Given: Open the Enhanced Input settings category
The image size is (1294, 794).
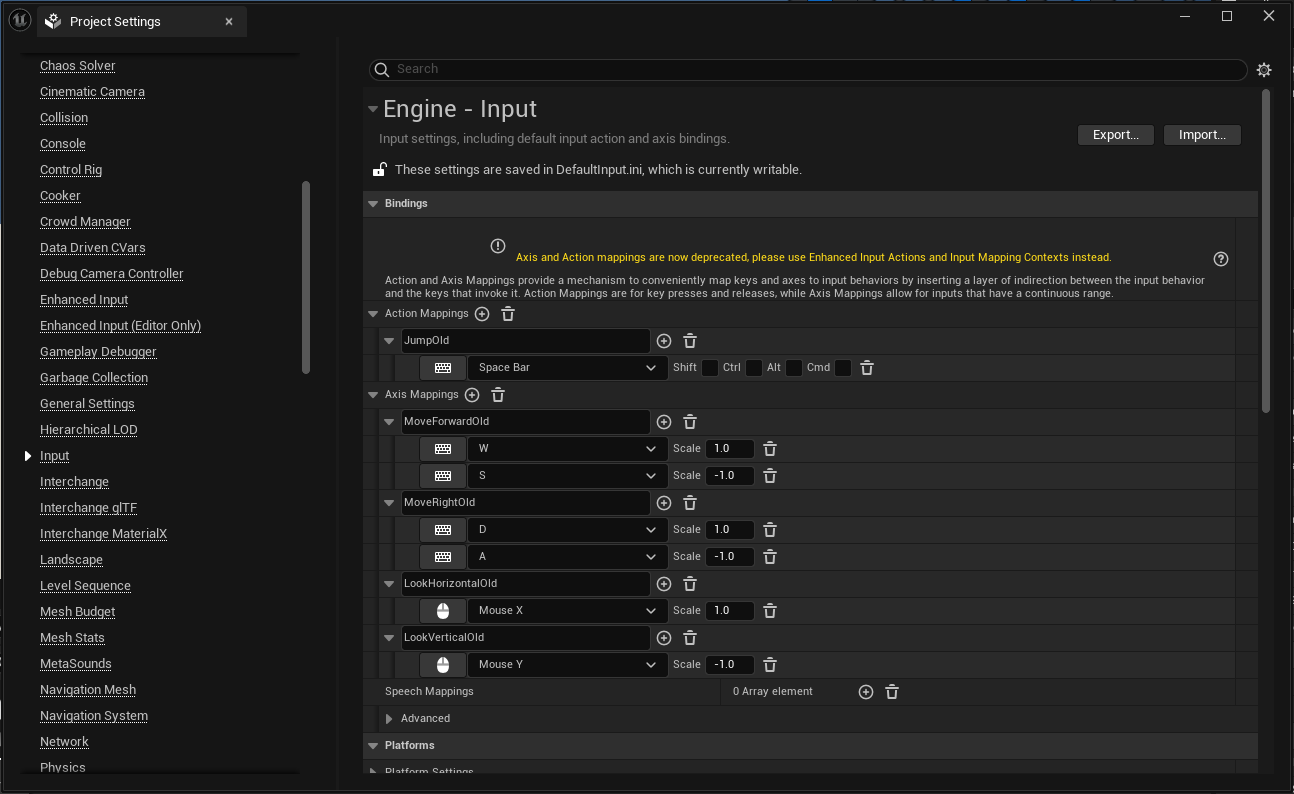Looking at the screenshot, I should pos(84,300).
